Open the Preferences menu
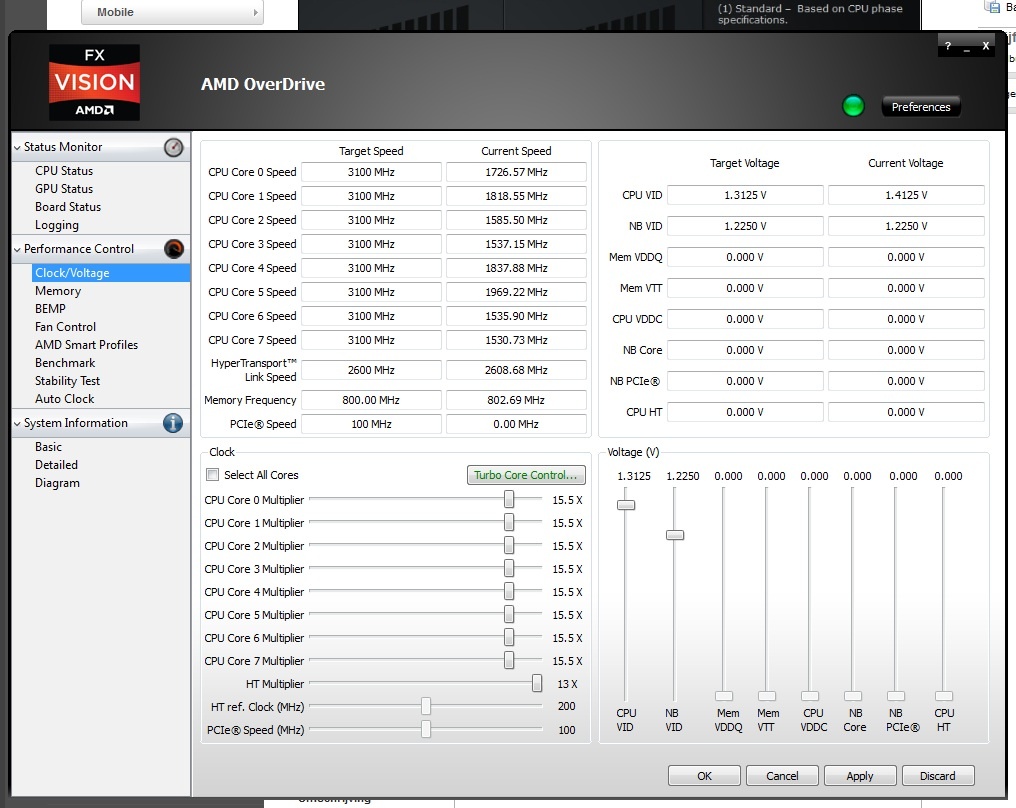Viewport: 1016px width, 808px height. tap(920, 107)
